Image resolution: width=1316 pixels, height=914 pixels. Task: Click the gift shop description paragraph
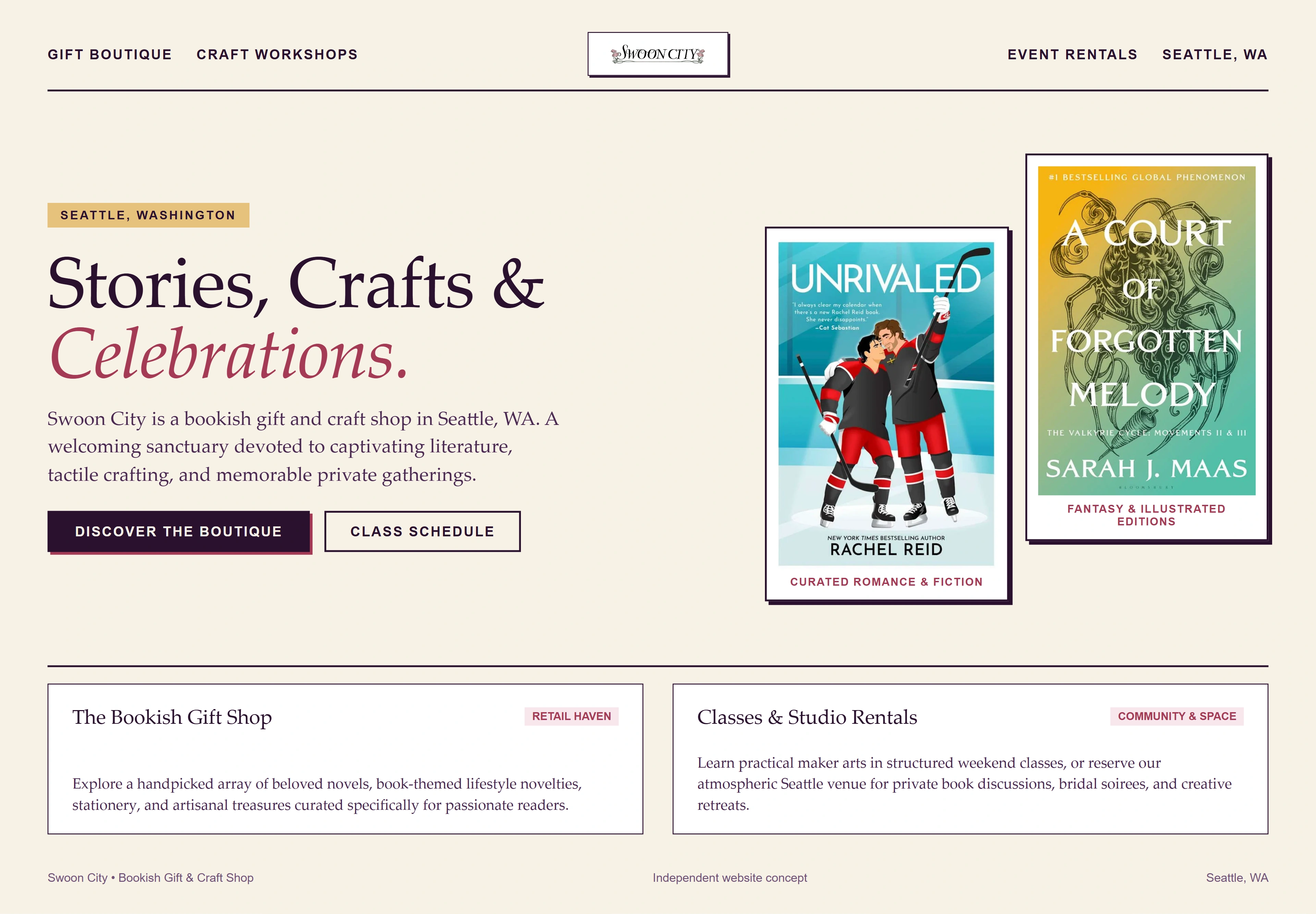[327, 794]
